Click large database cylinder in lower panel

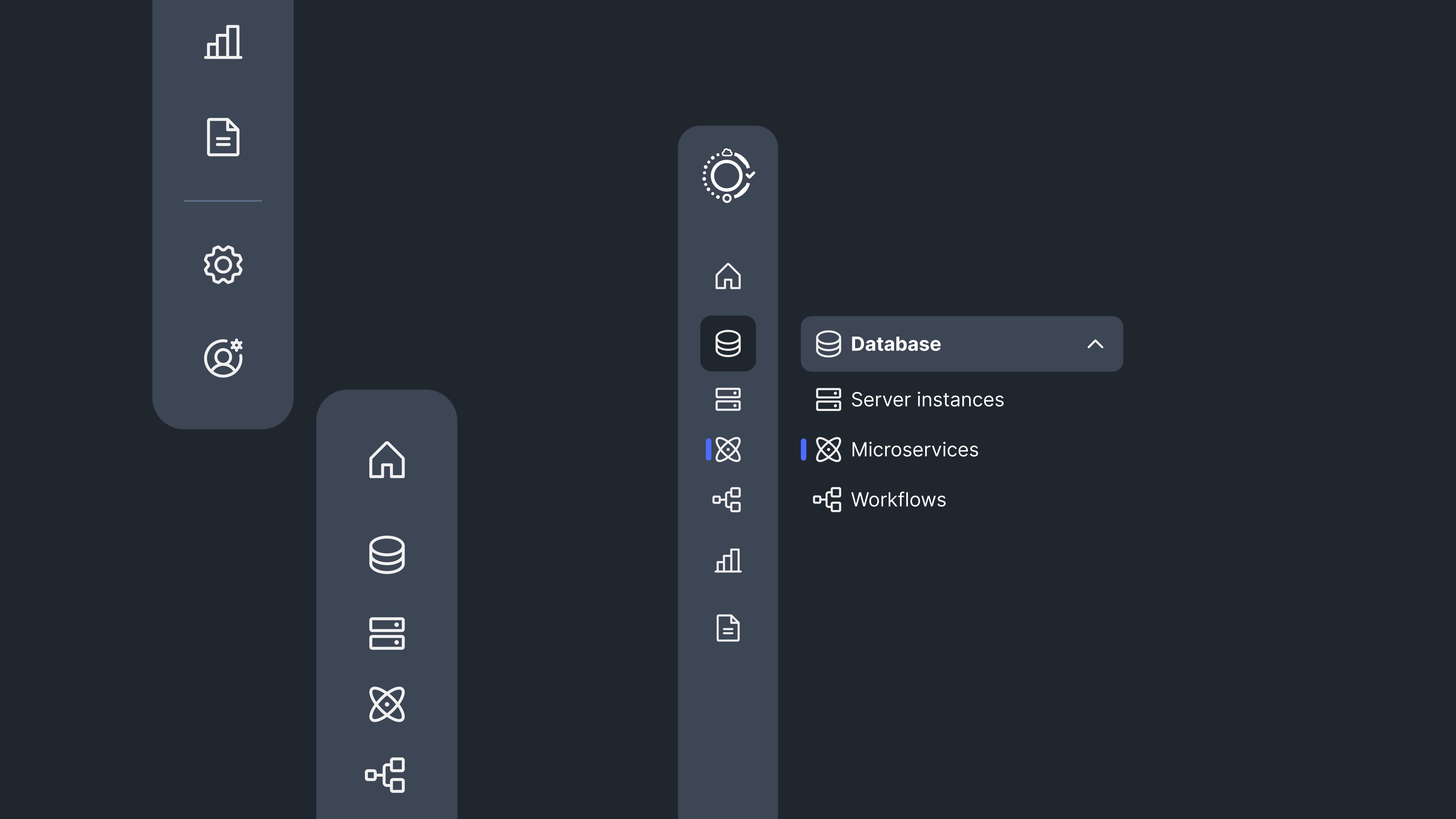pos(387,555)
